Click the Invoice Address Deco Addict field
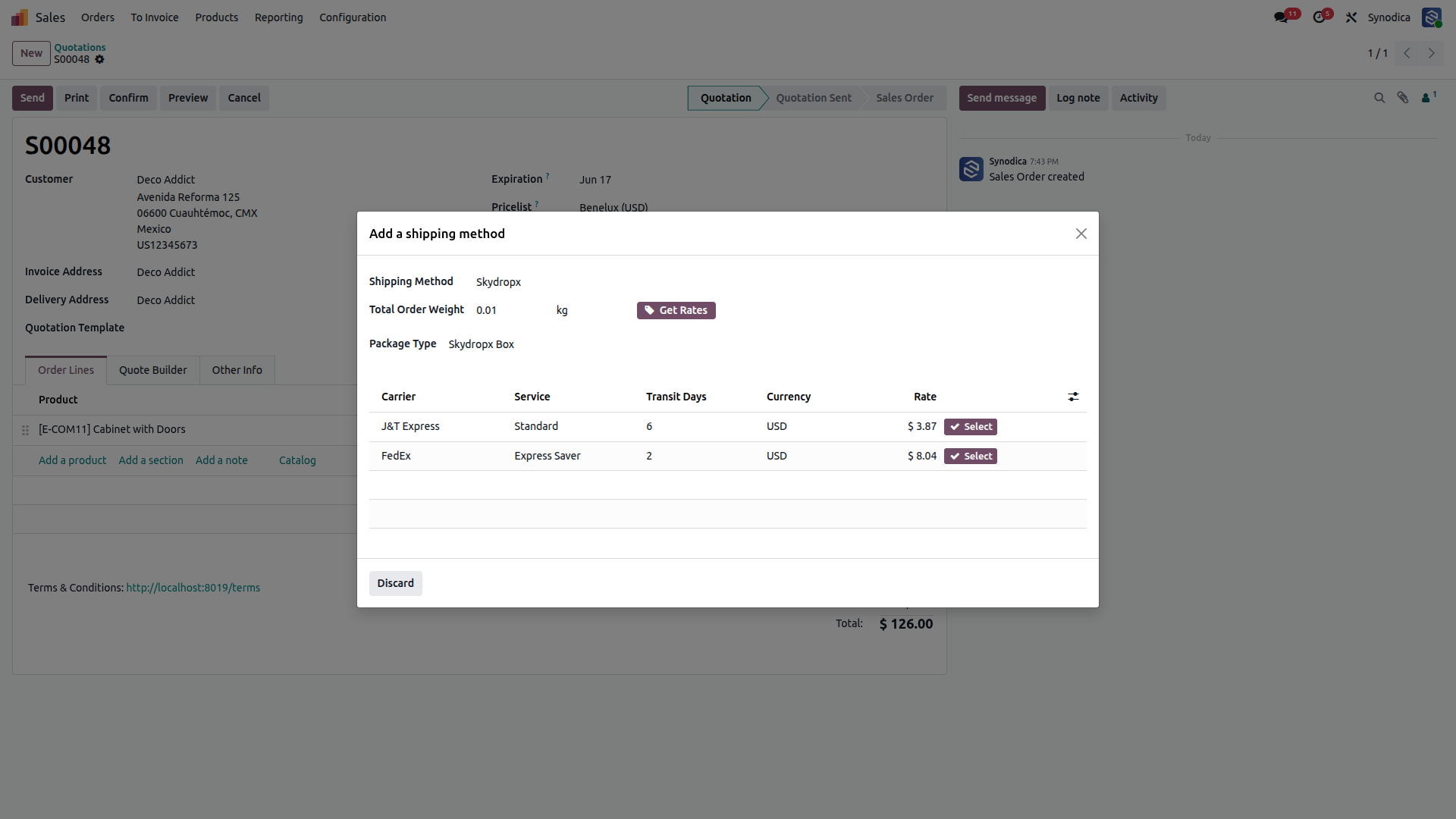This screenshot has width=1456, height=819. pos(166,272)
